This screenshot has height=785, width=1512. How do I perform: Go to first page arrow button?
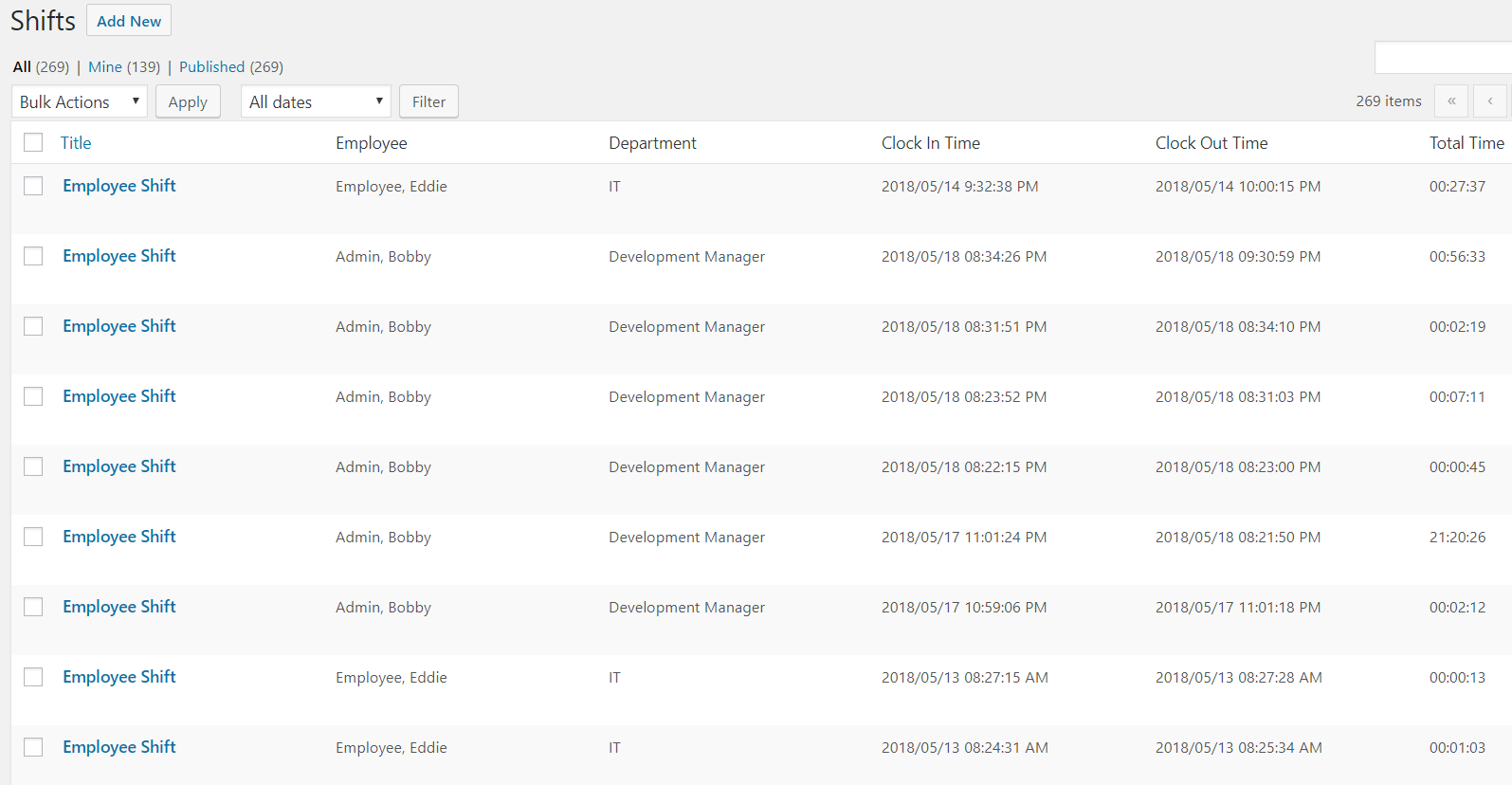(x=1451, y=101)
